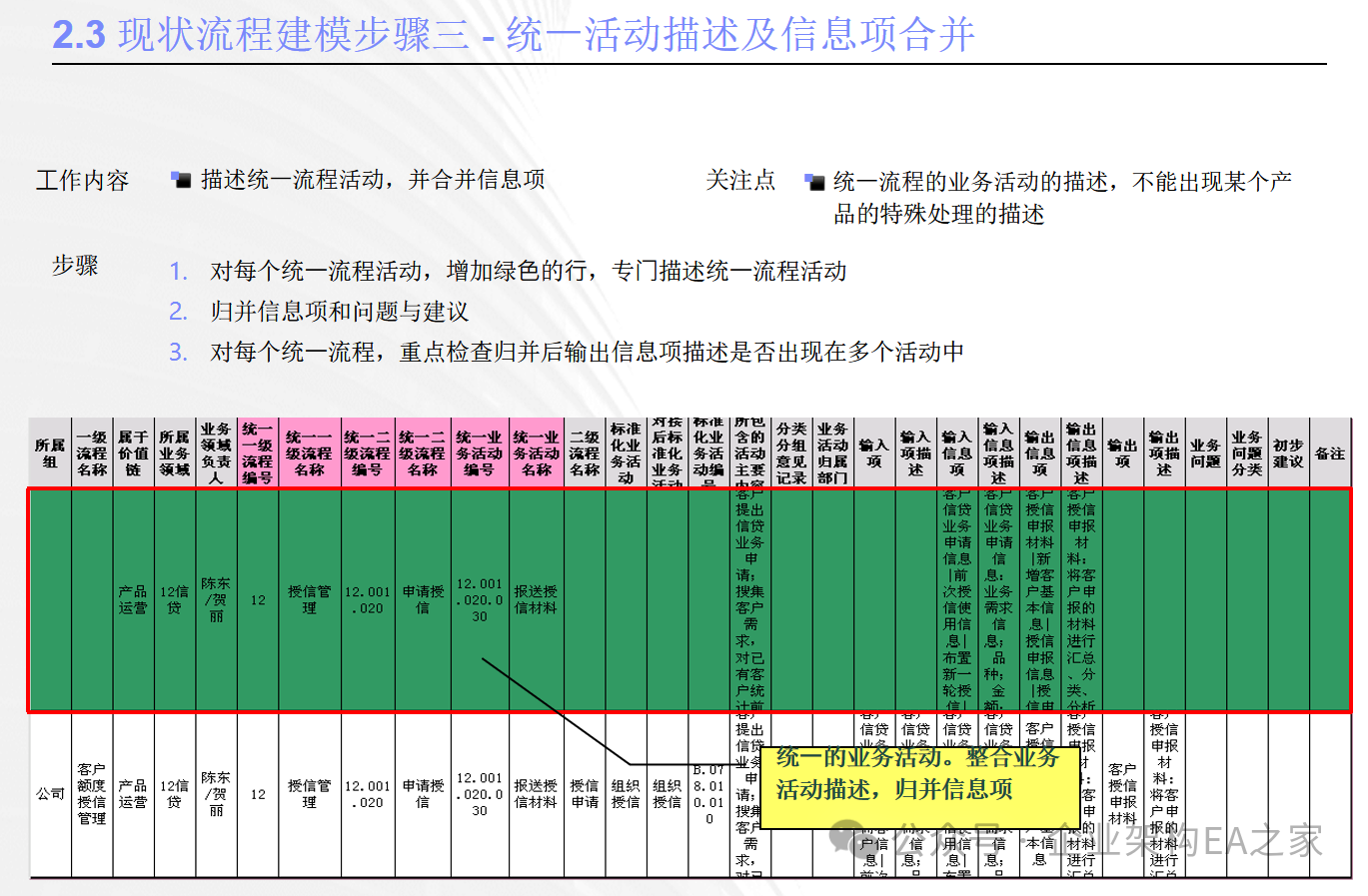Screen dimensions: 1368x896
Task: Click '申请授信' in the green row
Action: pos(423,599)
